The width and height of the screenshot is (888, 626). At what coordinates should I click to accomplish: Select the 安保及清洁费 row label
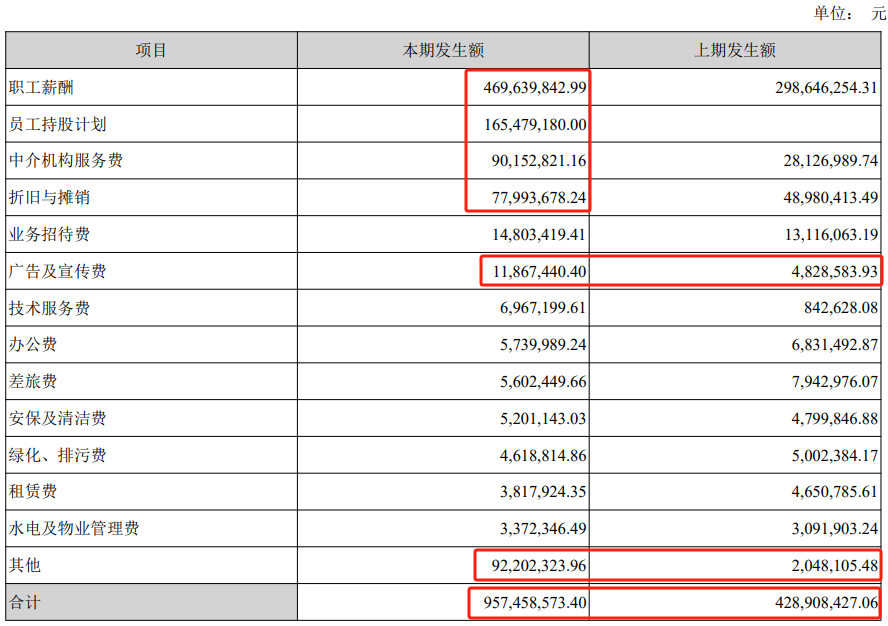point(58,418)
